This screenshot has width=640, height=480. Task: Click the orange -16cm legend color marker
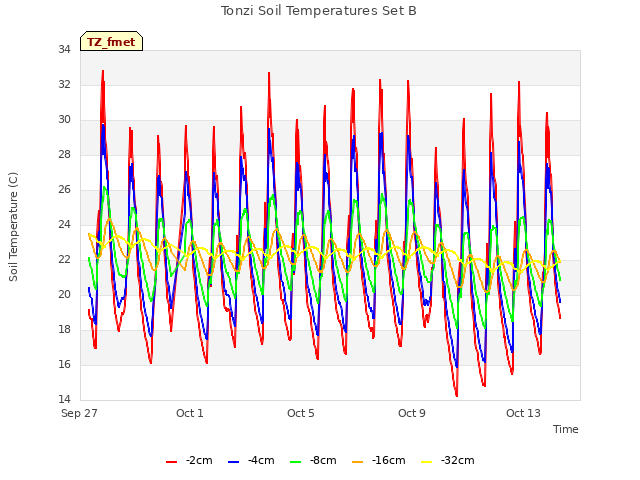[358, 462]
